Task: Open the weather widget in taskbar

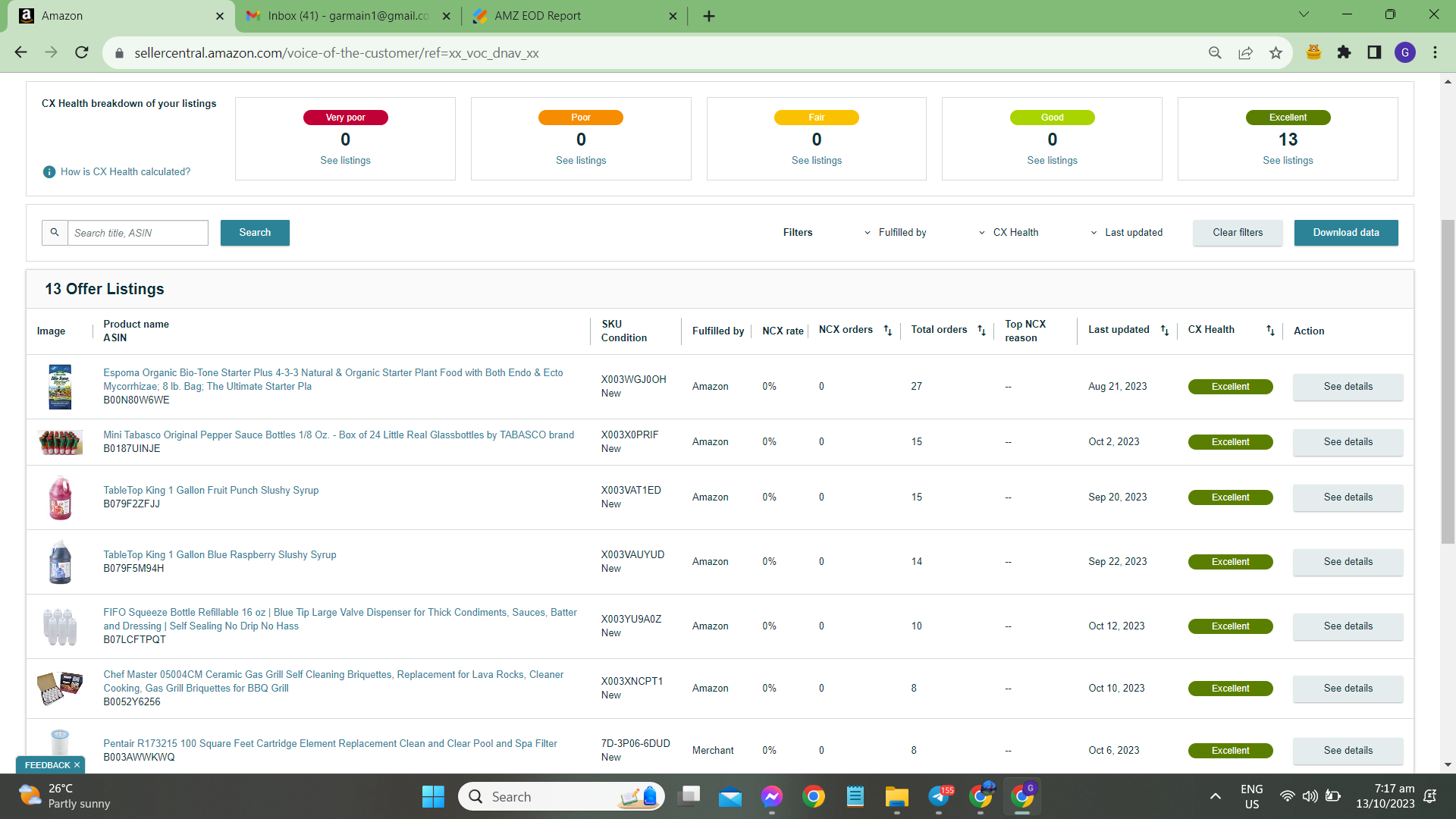Action: point(65,796)
